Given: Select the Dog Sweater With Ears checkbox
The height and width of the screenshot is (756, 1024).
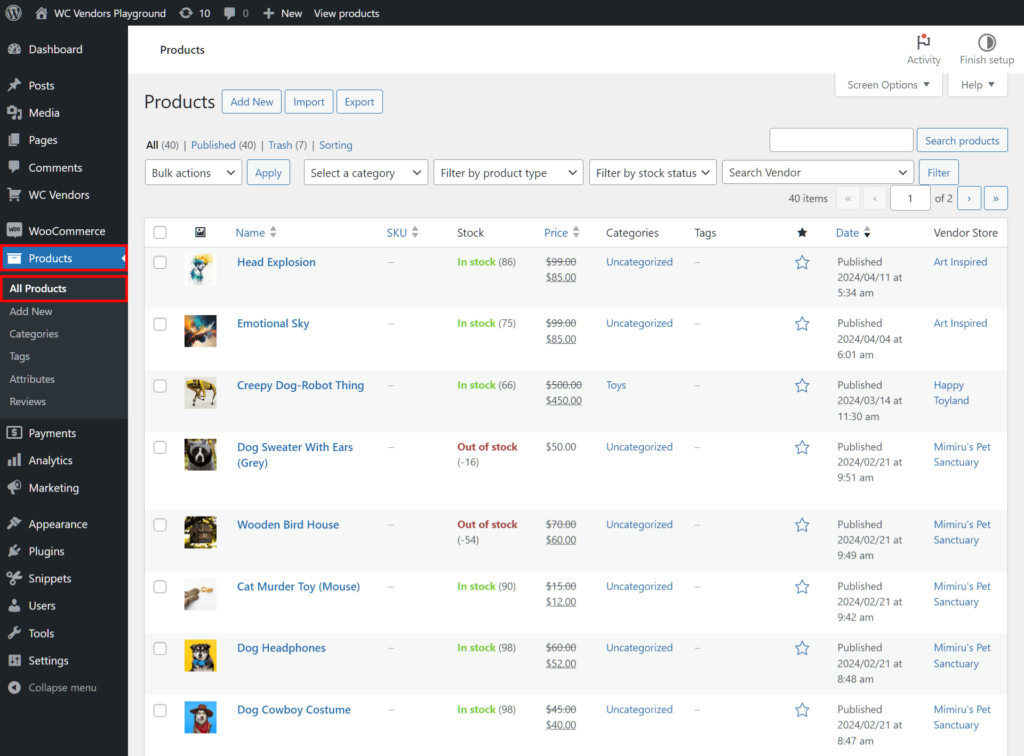Looking at the screenshot, I should [x=160, y=447].
